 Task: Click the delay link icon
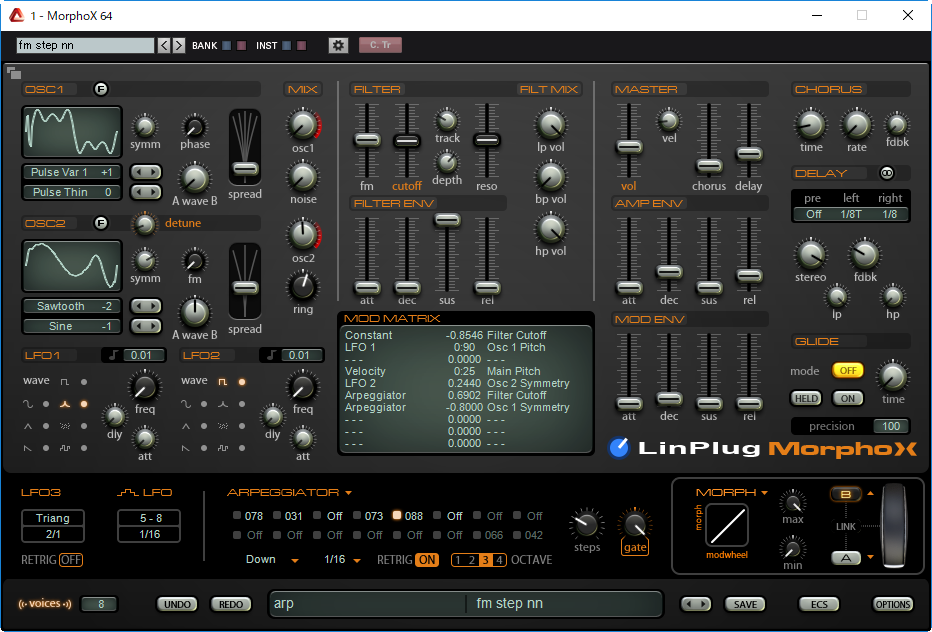(x=886, y=173)
